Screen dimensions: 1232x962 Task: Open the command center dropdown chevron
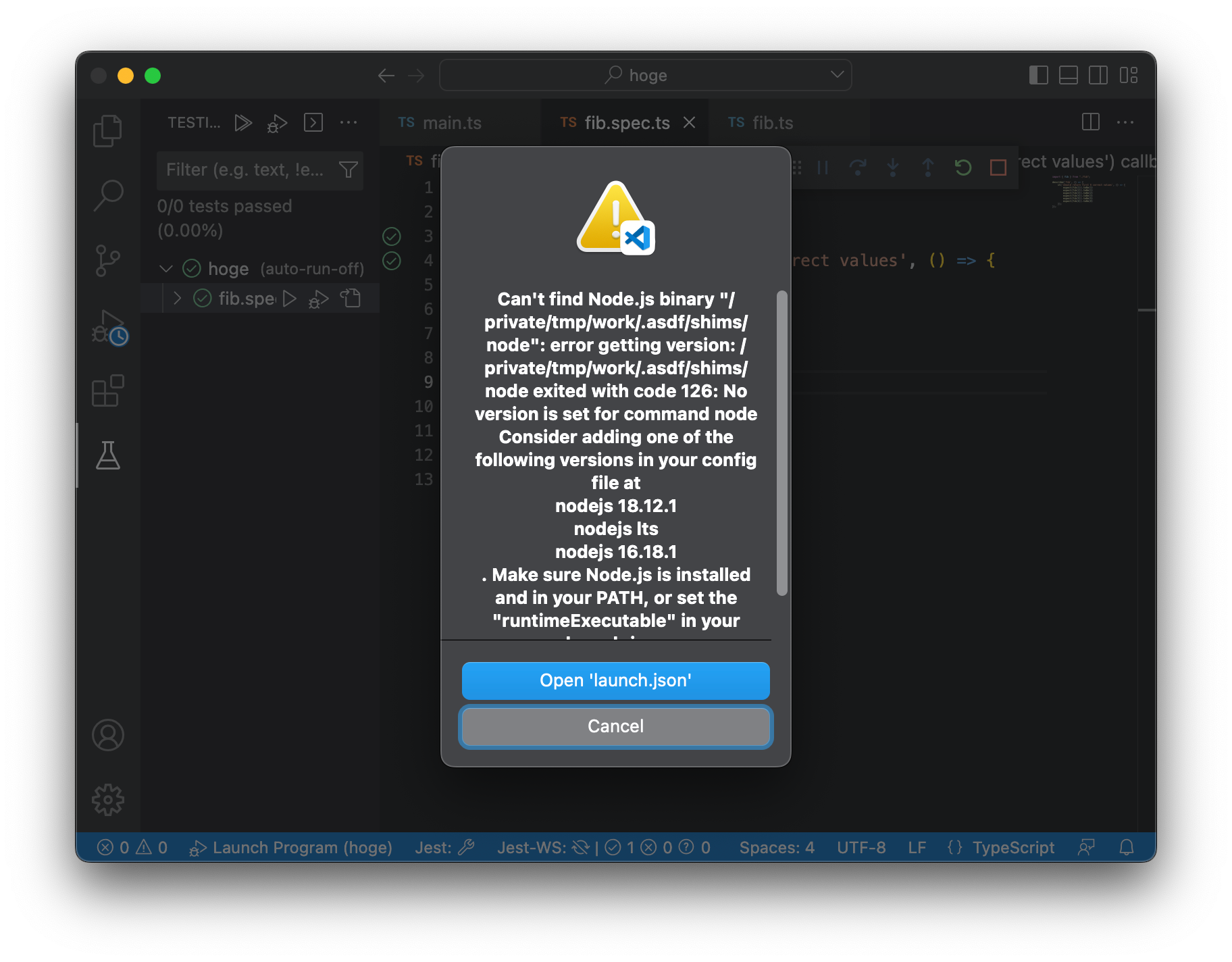(x=838, y=74)
